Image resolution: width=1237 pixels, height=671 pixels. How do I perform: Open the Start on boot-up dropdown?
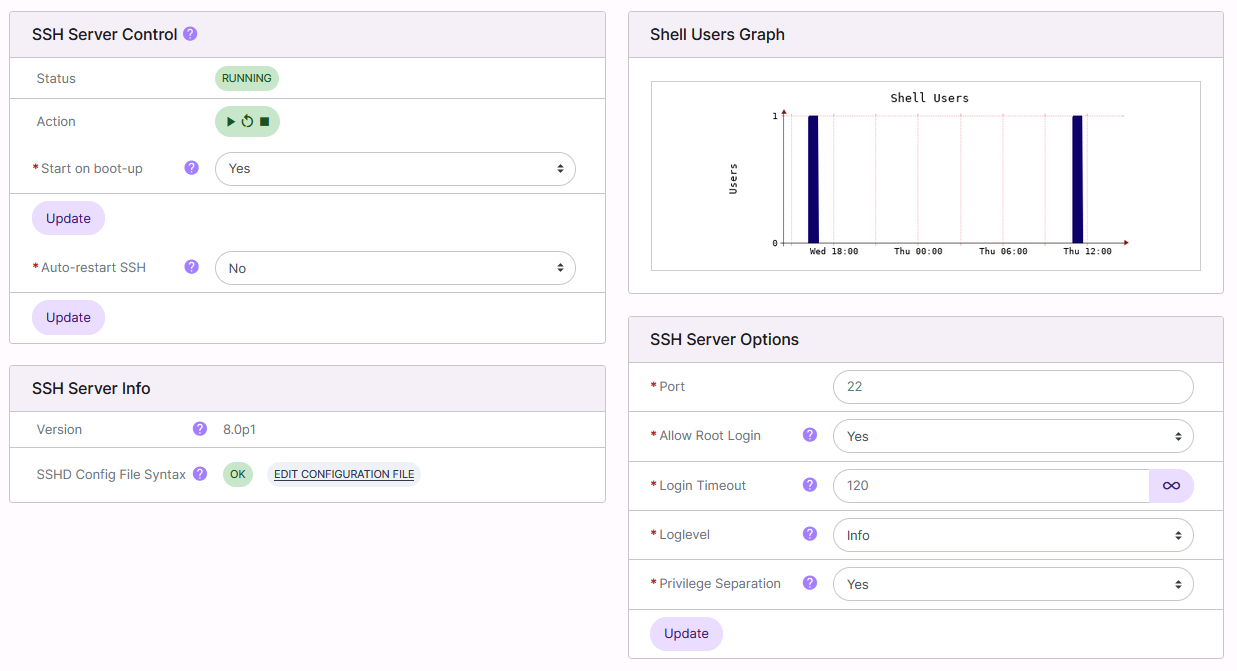395,168
